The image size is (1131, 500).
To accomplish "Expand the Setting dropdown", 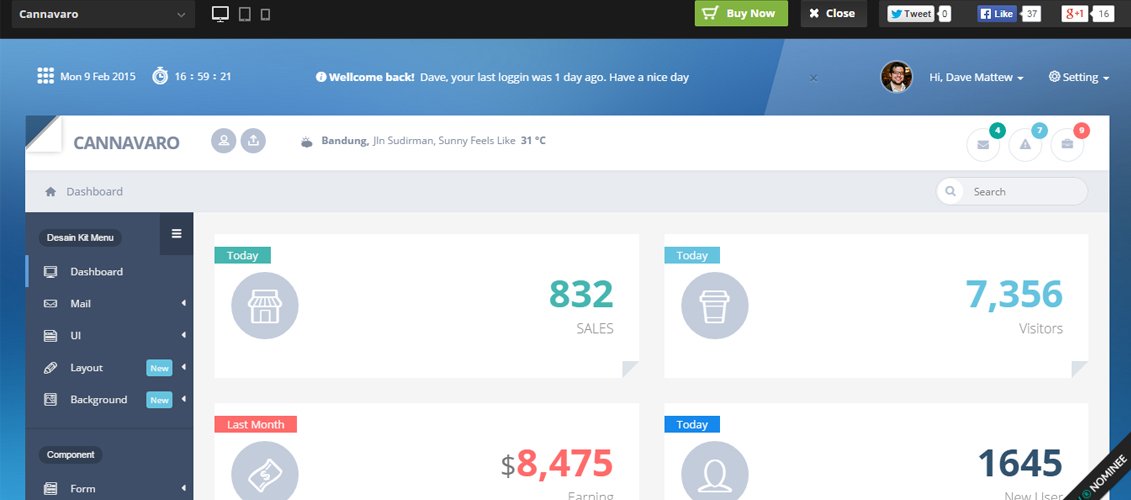I will tap(1079, 78).
